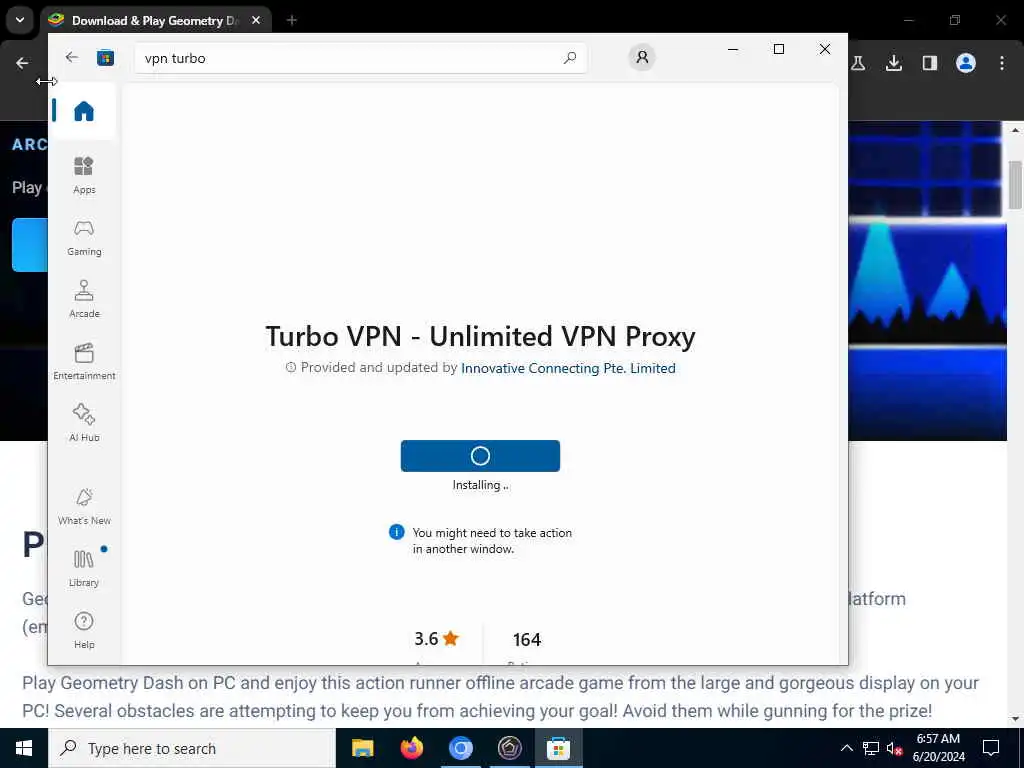This screenshot has height=768, width=1024.
Task: Minimize the Microsoft Store window
Action: point(733,49)
